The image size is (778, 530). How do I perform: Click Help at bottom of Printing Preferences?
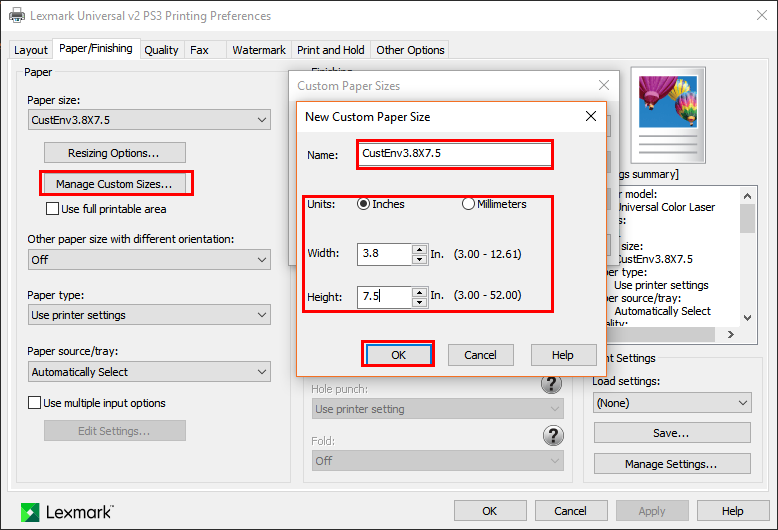(733, 511)
